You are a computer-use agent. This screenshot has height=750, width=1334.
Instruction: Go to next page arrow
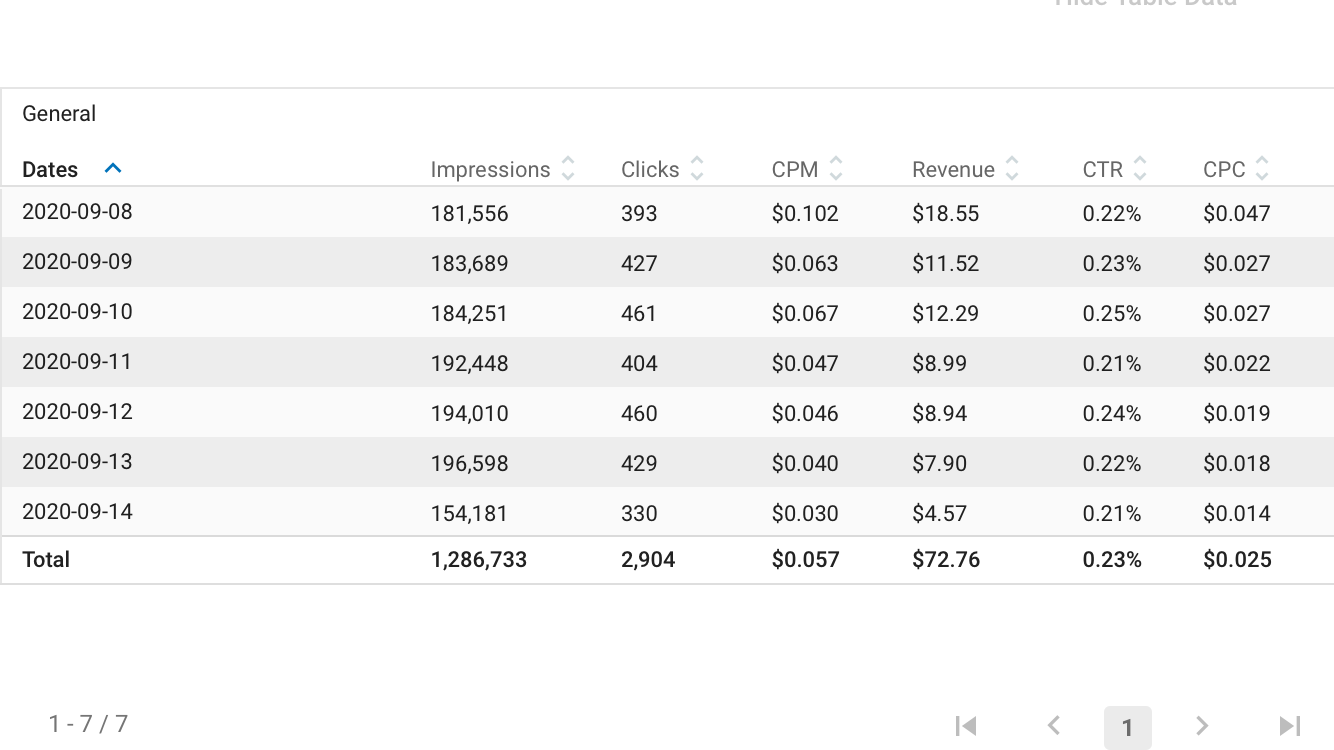[1202, 726]
